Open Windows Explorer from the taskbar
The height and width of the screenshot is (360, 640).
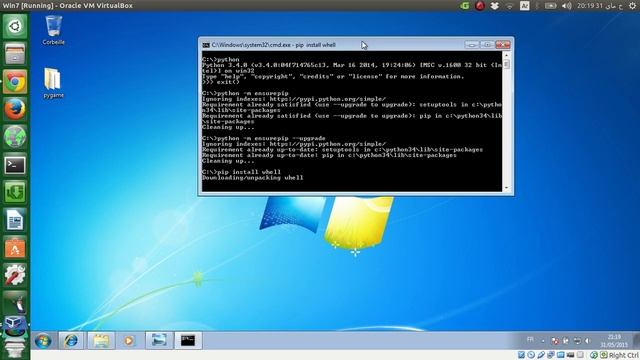[100, 340]
